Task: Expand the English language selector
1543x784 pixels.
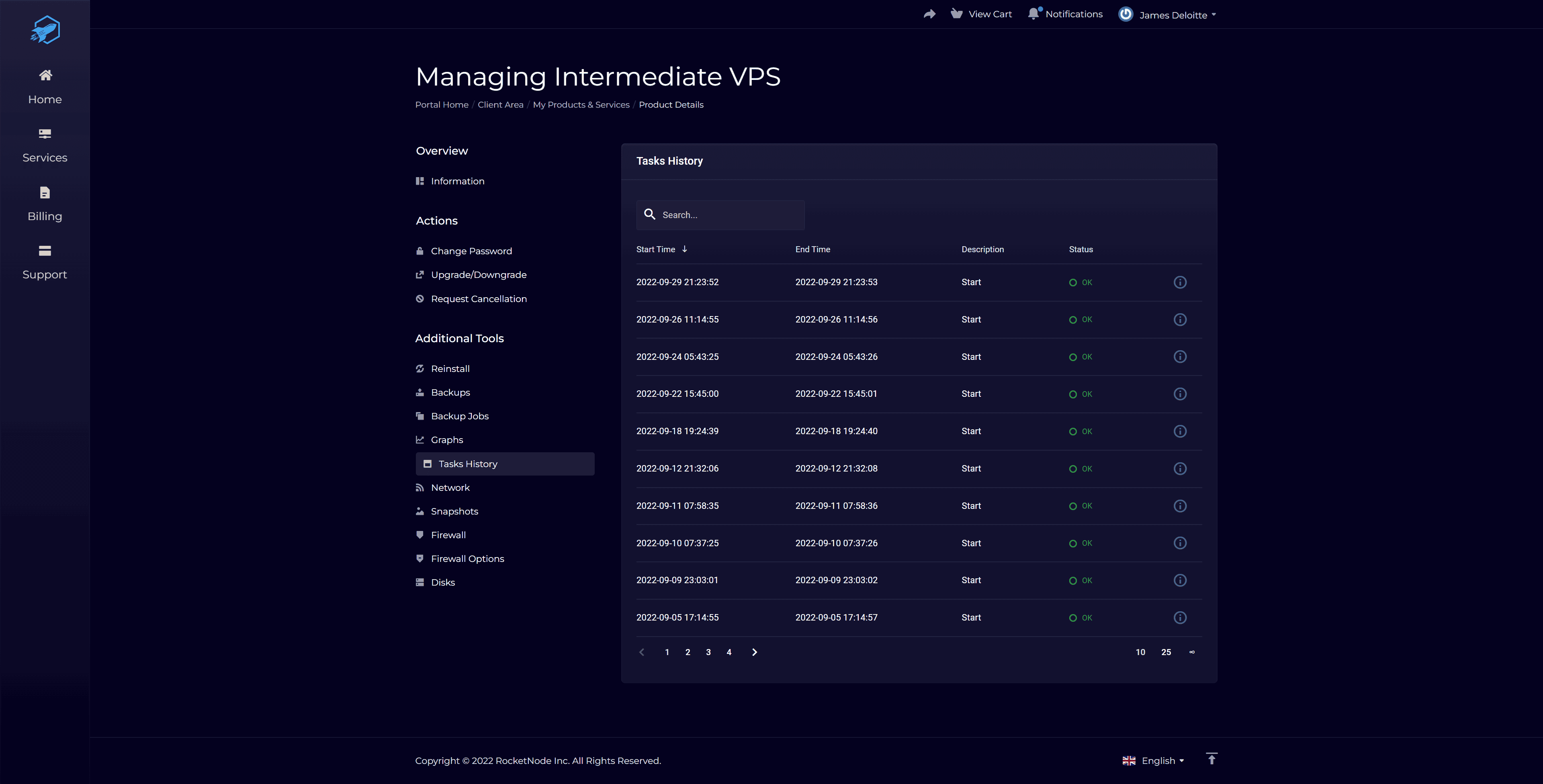Action: pyautogui.click(x=1154, y=761)
